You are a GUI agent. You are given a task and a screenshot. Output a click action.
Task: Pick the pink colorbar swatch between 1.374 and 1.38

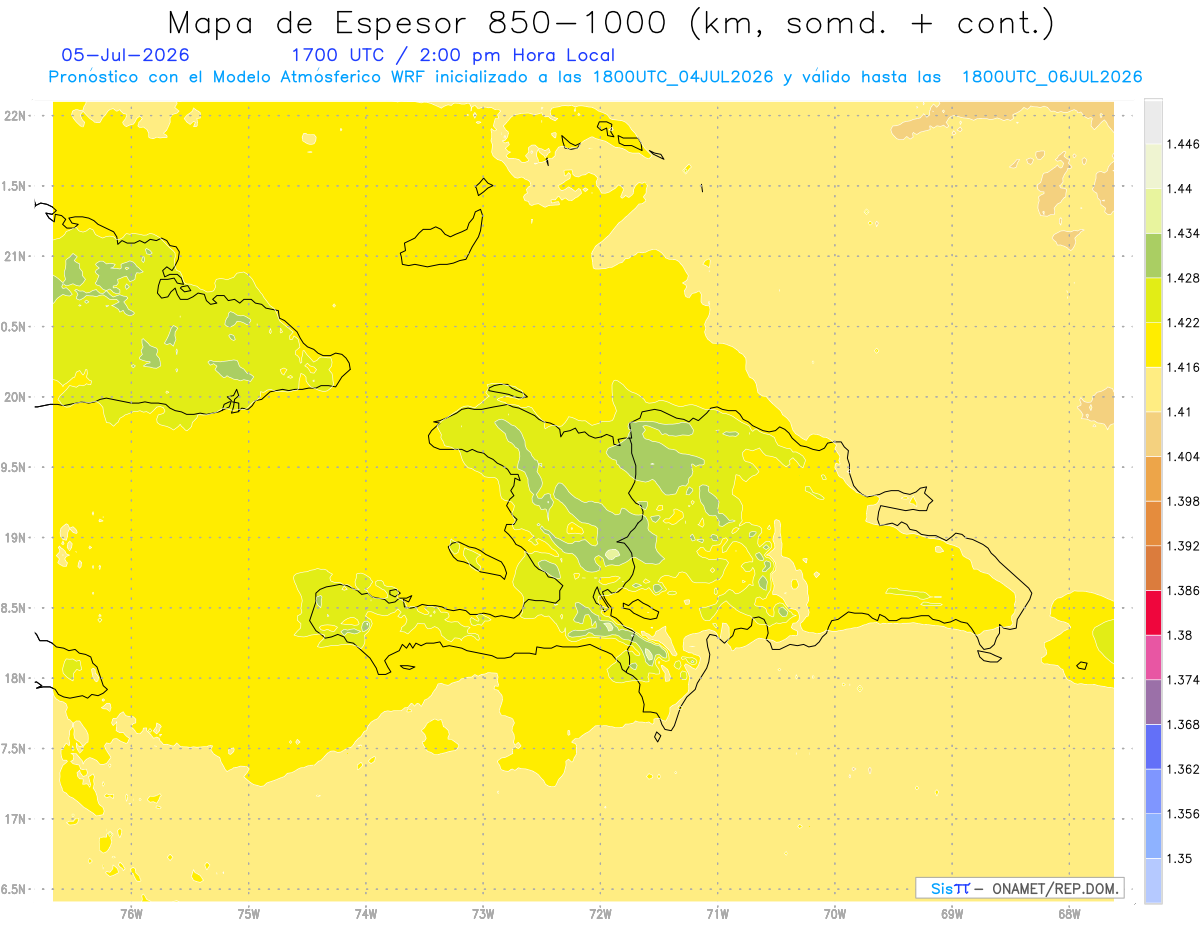pos(1153,657)
